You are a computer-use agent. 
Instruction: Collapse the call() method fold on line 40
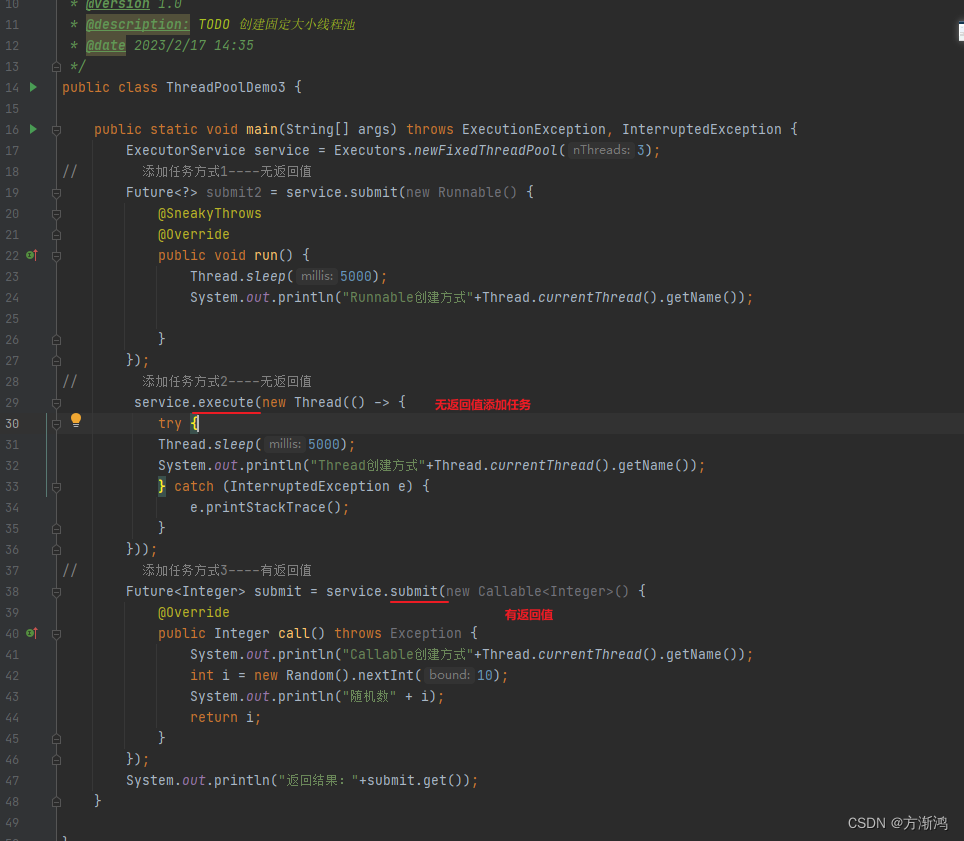[x=57, y=634]
